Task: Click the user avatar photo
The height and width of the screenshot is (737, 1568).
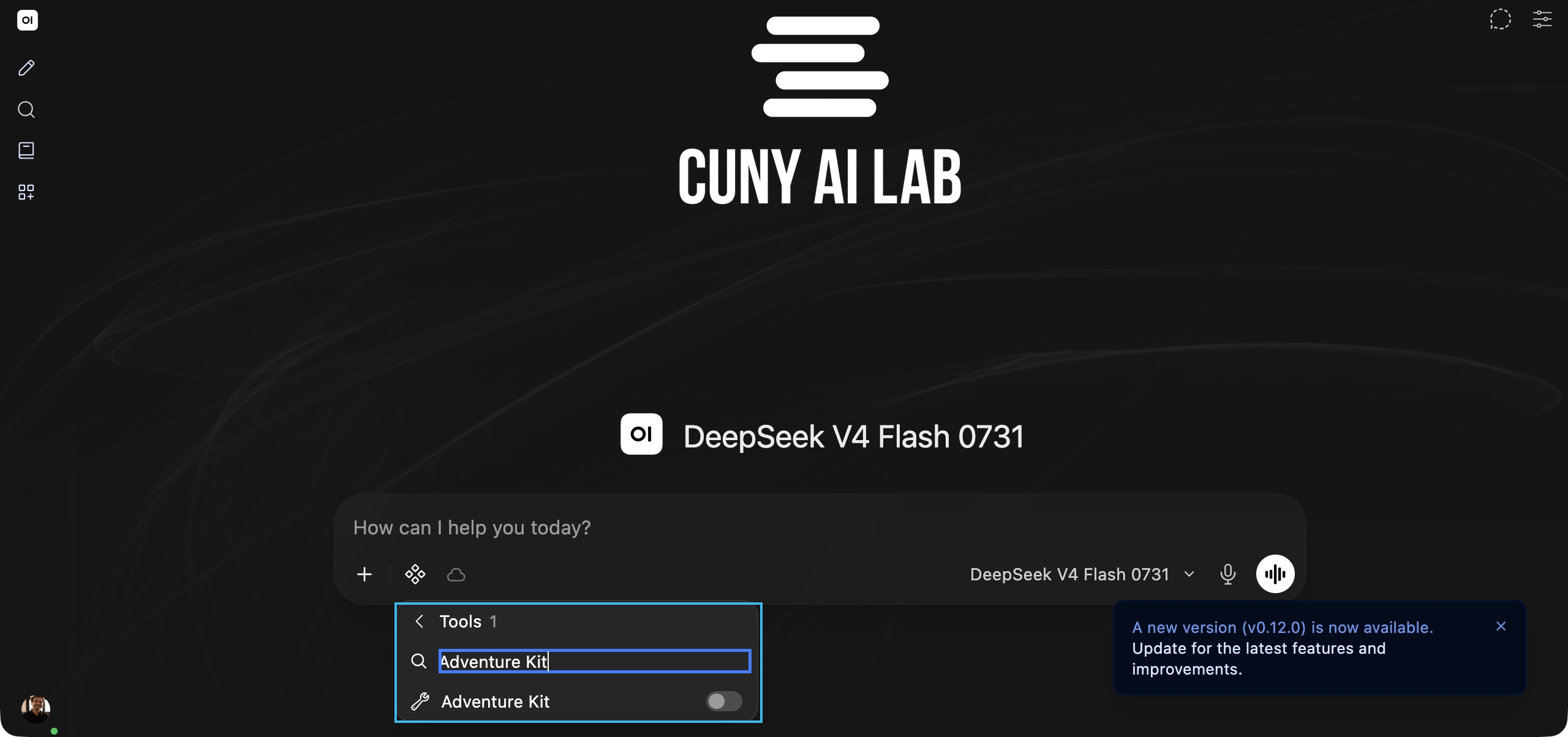Action: pyautogui.click(x=36, y=709)
